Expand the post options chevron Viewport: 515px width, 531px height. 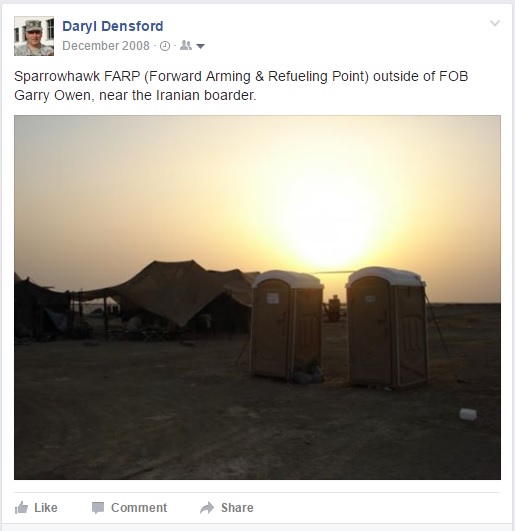(x=495, y=23)
